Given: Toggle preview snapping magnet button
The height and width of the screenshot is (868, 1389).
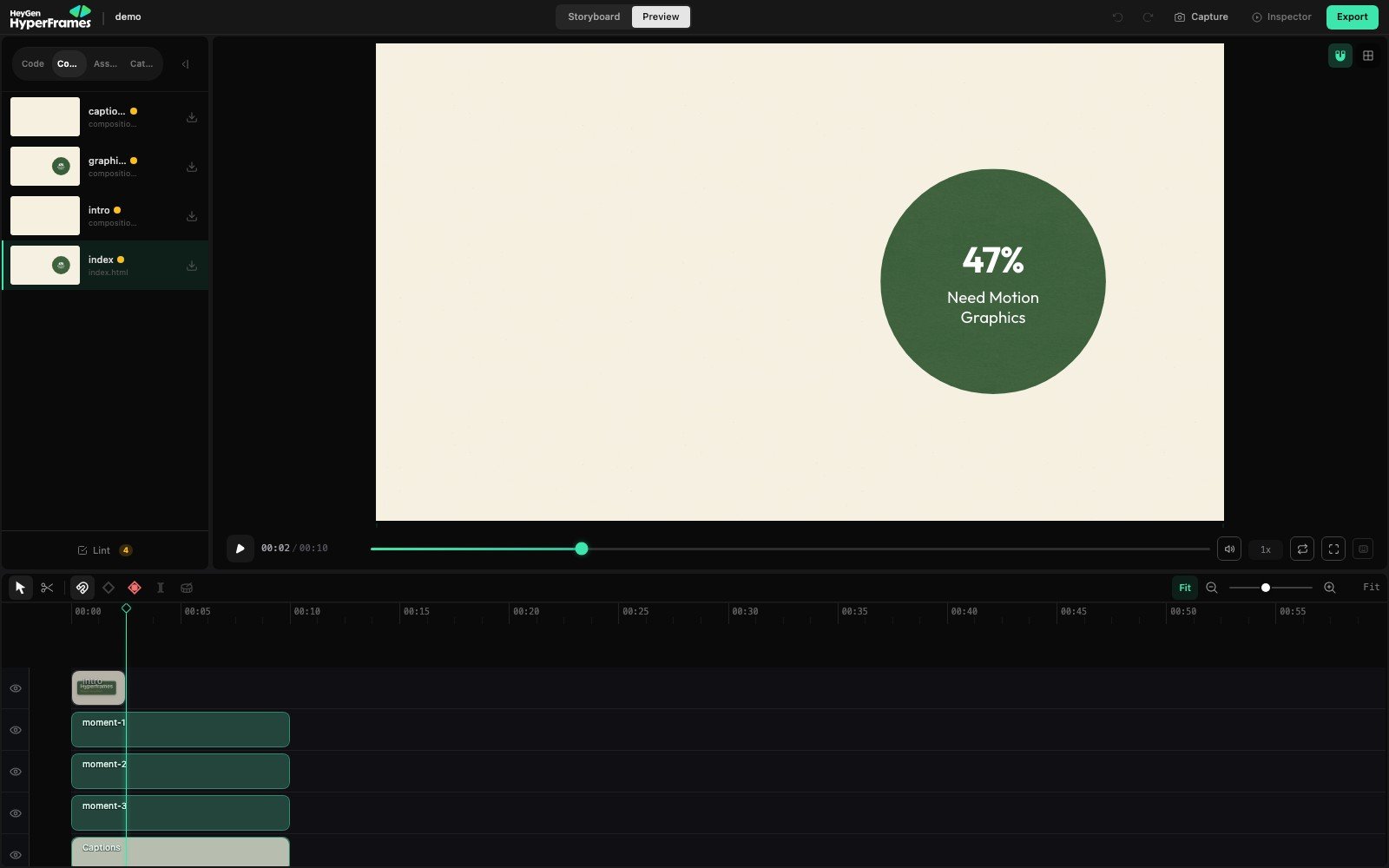Looking at the screenshot, I should click(x=1340, y=56).
